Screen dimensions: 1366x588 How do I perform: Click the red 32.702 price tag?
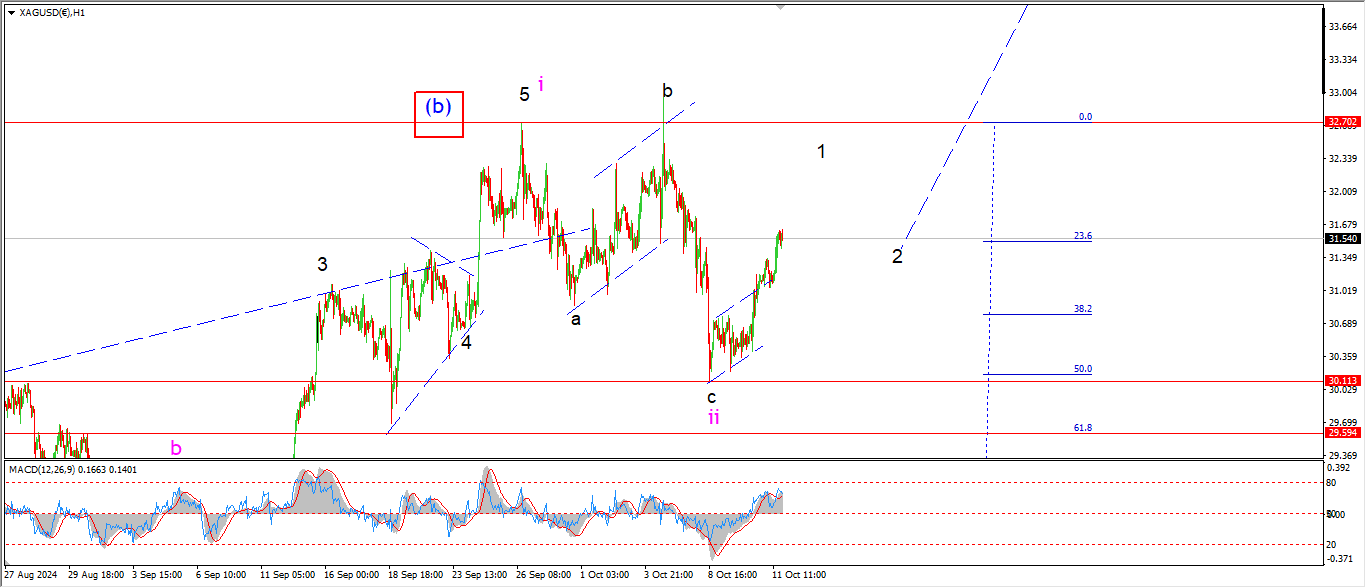1342,122
